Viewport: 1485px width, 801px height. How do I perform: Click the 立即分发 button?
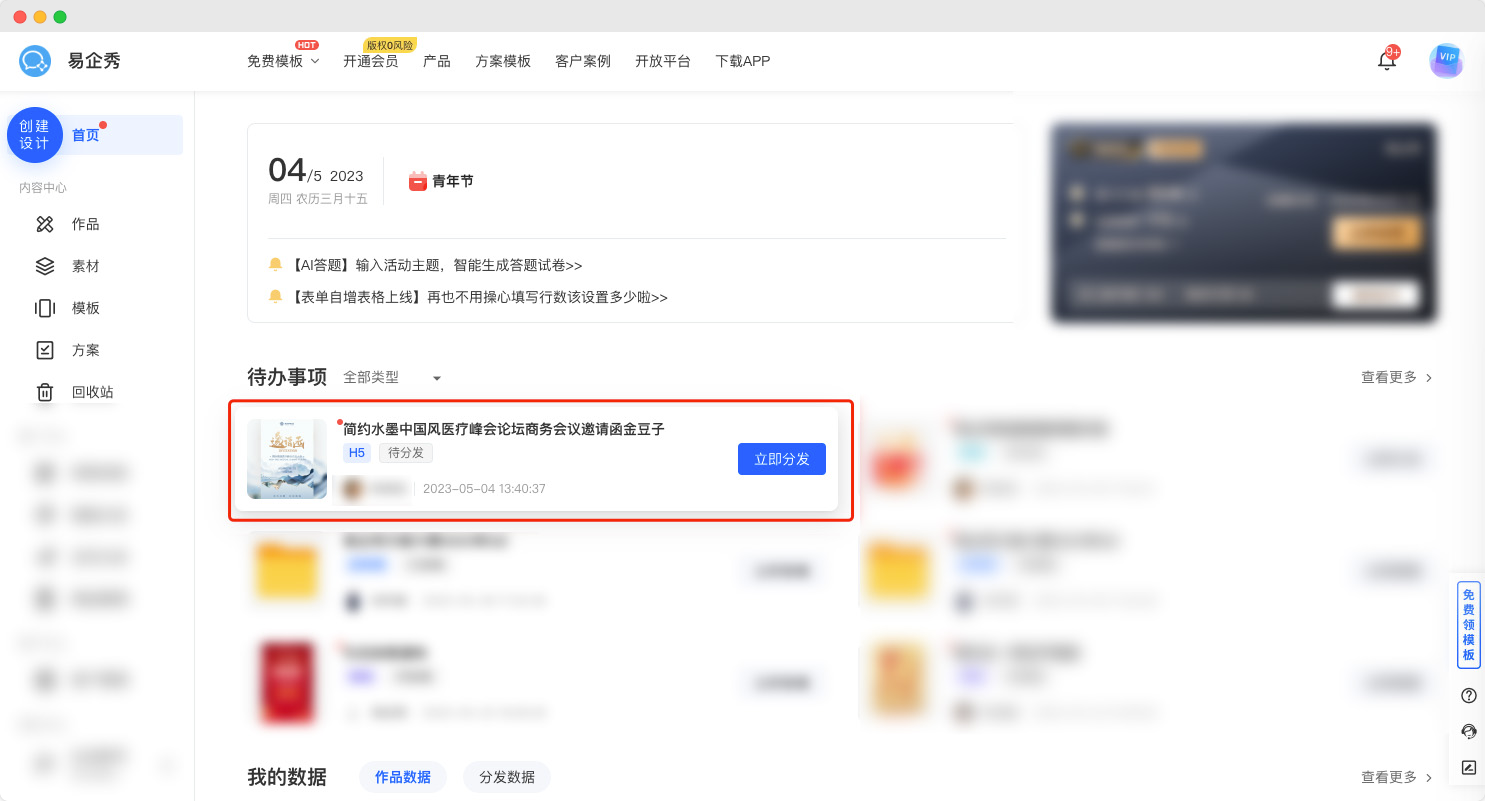782,459
